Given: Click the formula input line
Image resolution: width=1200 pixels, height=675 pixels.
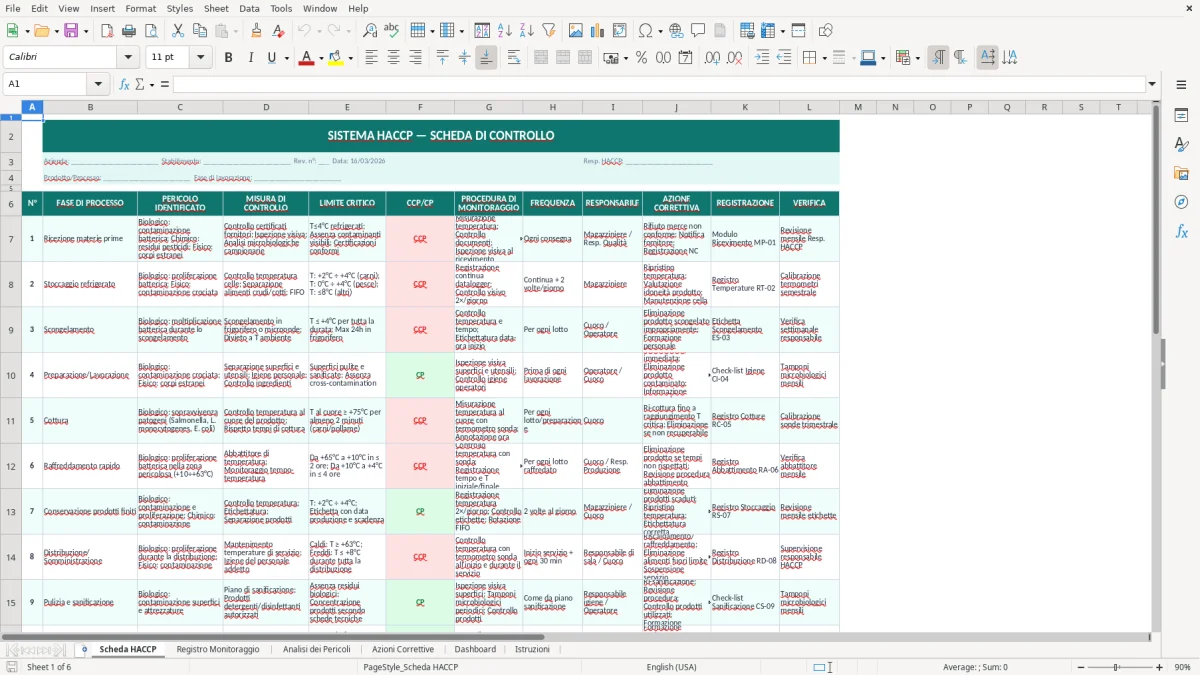Looking at the screenshot, I should pyautogui.click(x=659, y=84).
